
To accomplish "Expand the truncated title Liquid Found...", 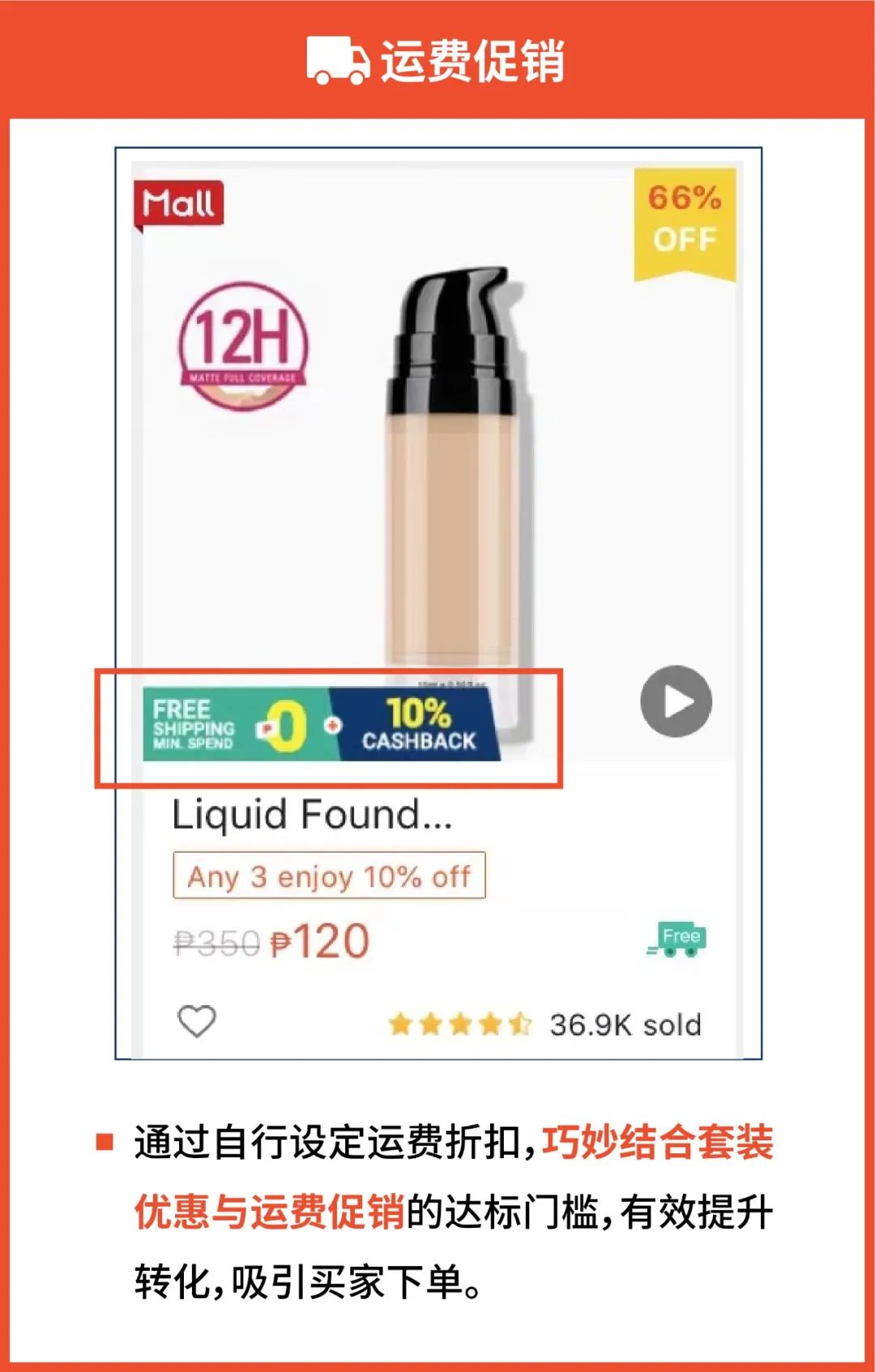I will click(x=314, y=816).
